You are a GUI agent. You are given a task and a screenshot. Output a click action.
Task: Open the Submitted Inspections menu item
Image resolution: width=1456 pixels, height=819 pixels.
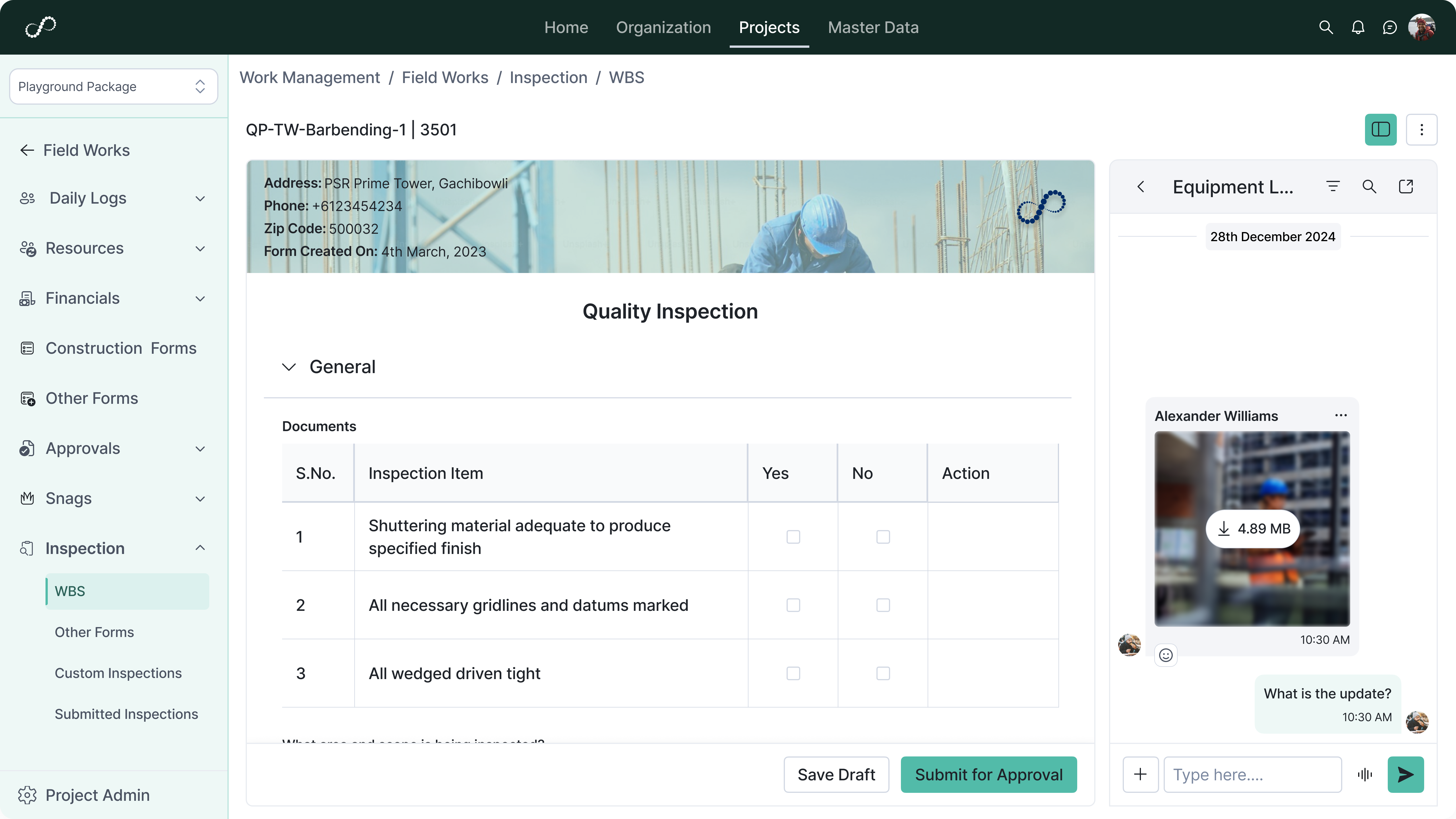(x=126, y=714)
